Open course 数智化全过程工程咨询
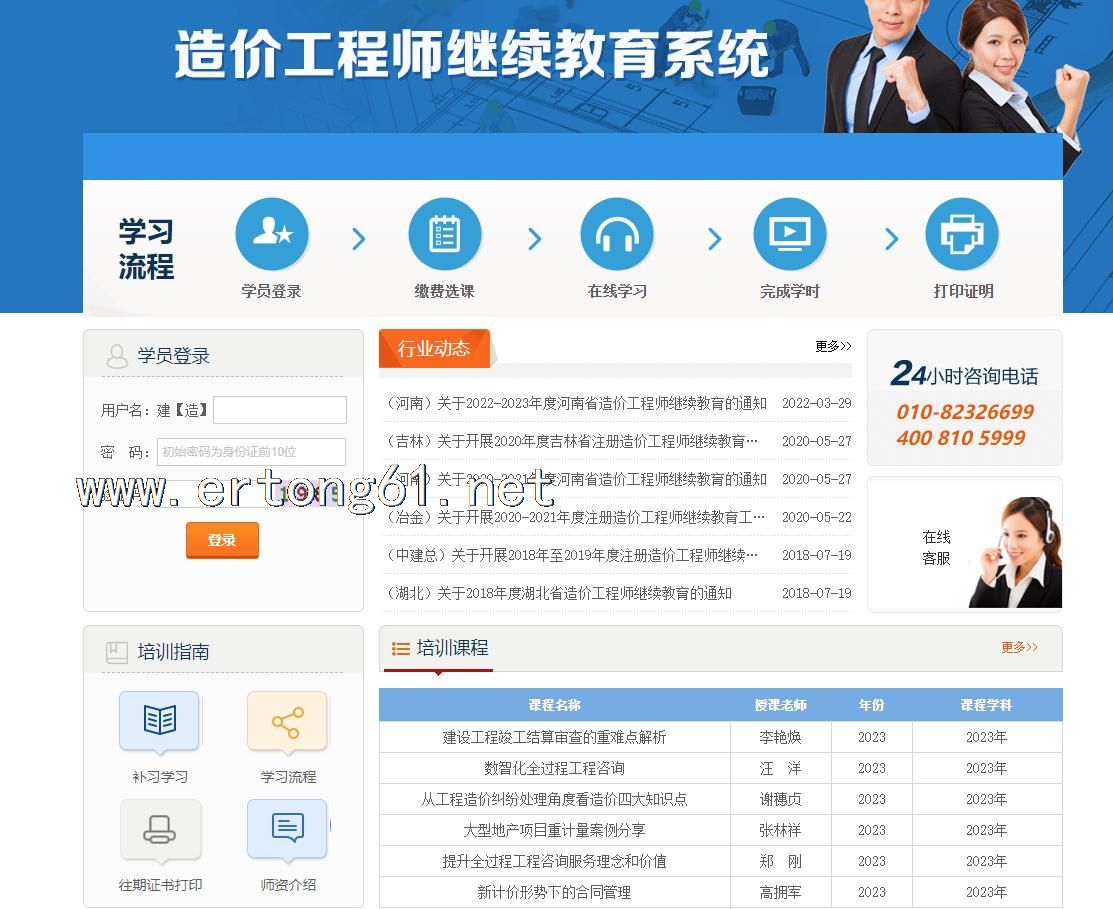This screenshot has height=909, width=1113. (554, 768)
